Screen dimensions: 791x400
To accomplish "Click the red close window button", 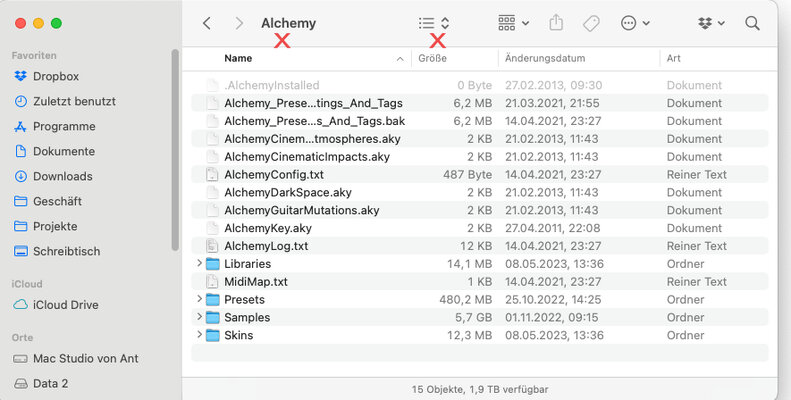I will tap(20, 23).
